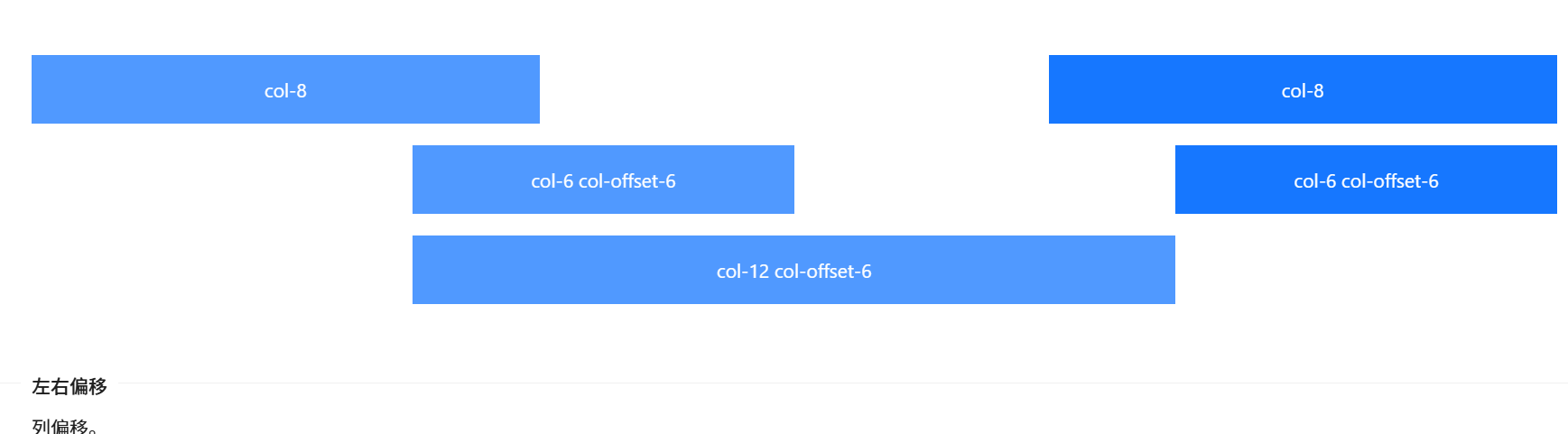Click blank area between col-12 block and divider

pos(793,343)
